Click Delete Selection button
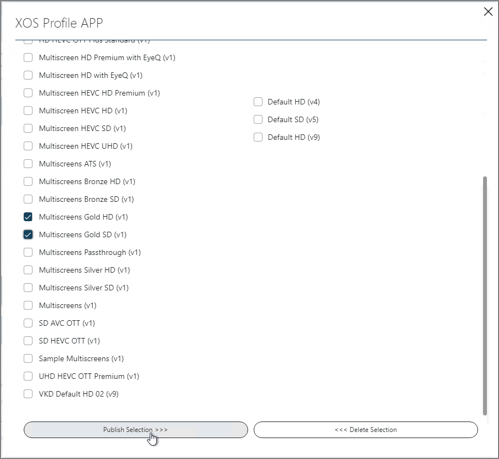 coord(366,430)
